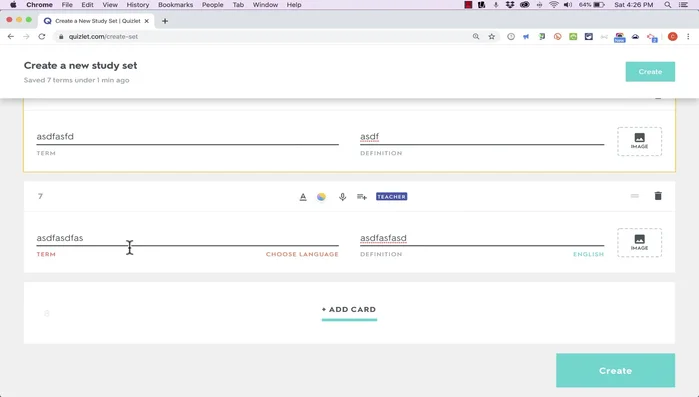Open the color highlight picker on card 7

(321, 196)
